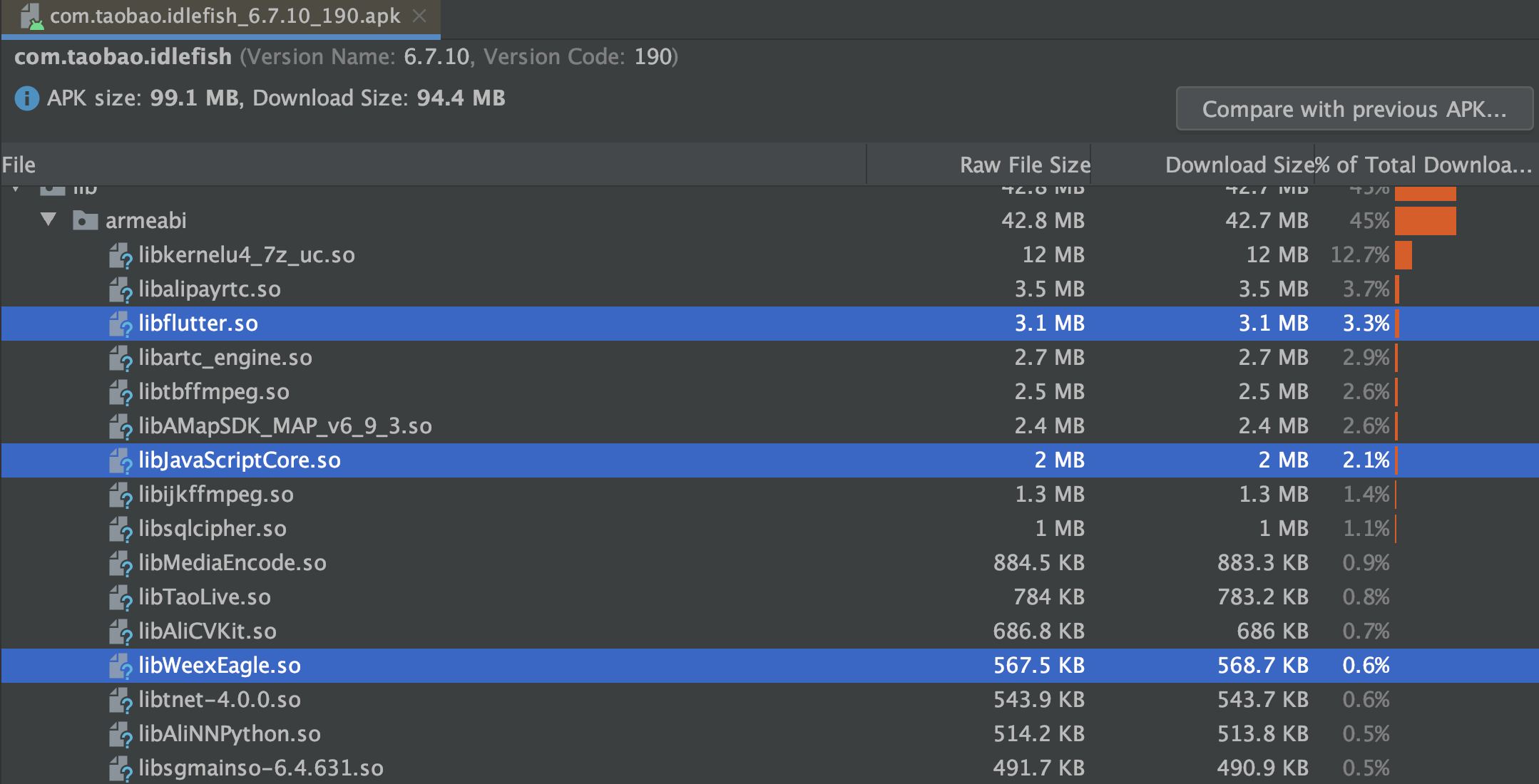Click the libflutter.so file icon
The width and height of the screenshot is (1539, 784).
(121, 324)
